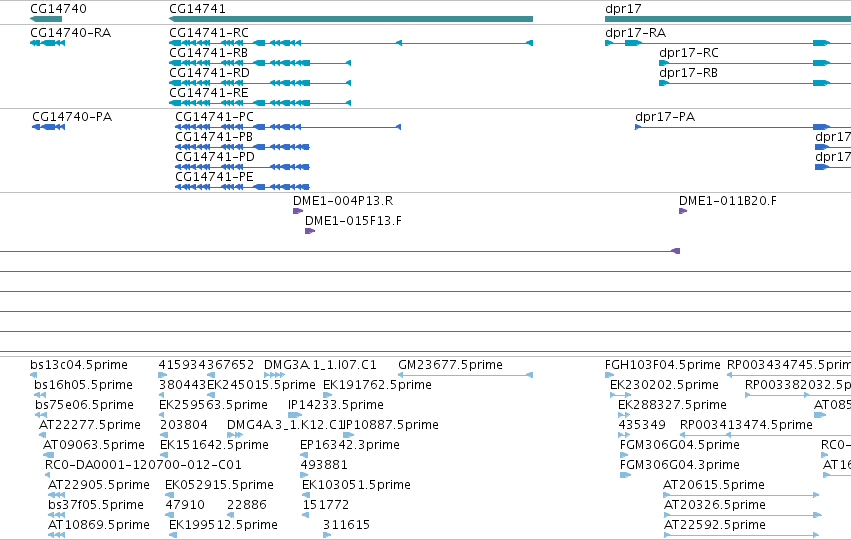Click the EK259563.5prime label
851x540 pixels.
click(213, 405)
